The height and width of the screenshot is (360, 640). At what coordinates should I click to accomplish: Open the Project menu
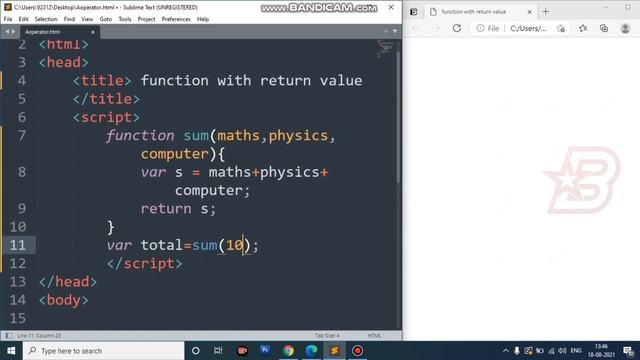click(x=146, y=19)
